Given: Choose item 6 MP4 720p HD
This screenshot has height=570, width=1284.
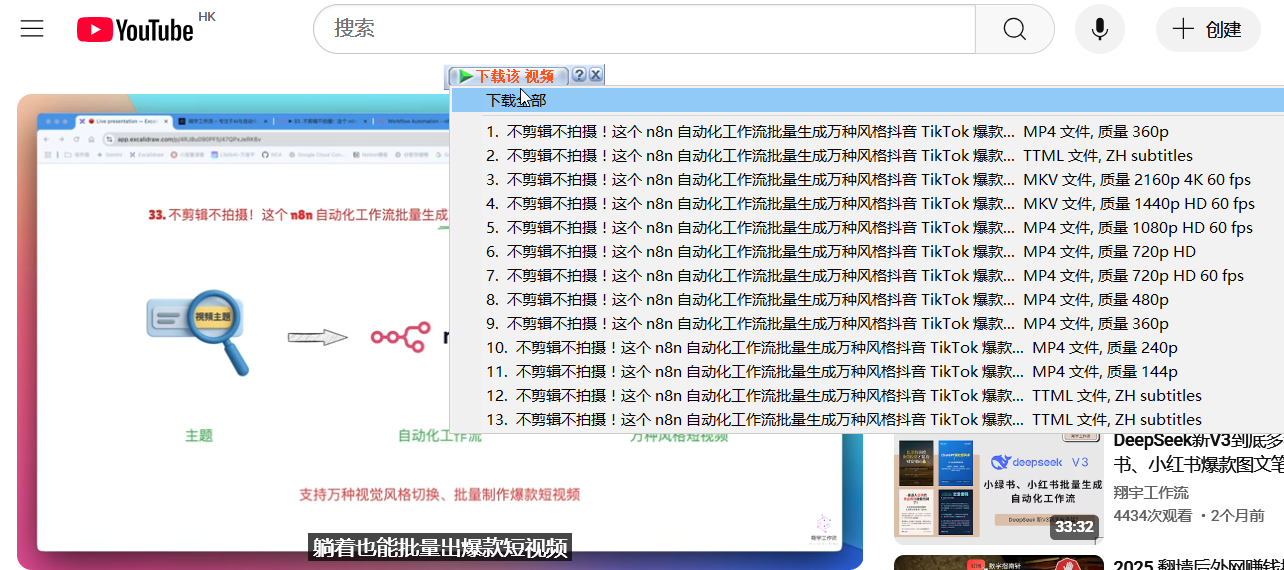Looking at the screenshot, I should (840, 252).
